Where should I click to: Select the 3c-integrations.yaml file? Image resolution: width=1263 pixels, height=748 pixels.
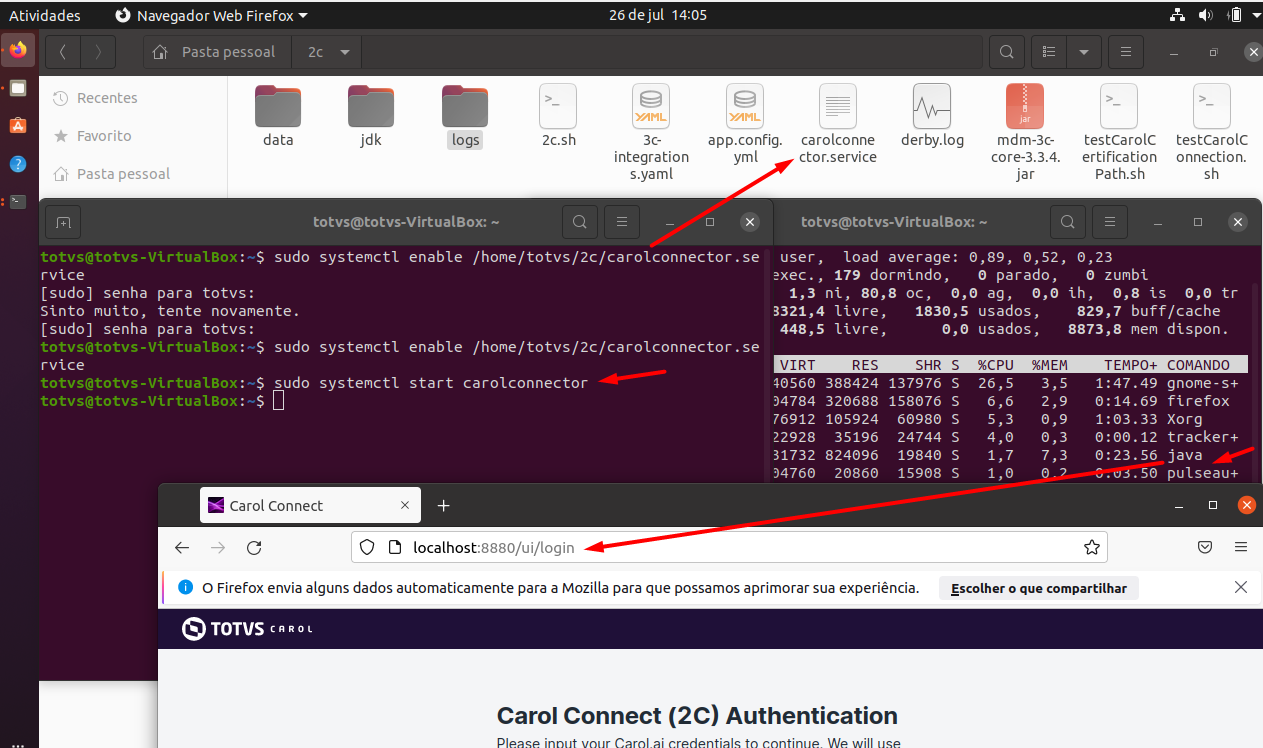click(x=651, y=132)
